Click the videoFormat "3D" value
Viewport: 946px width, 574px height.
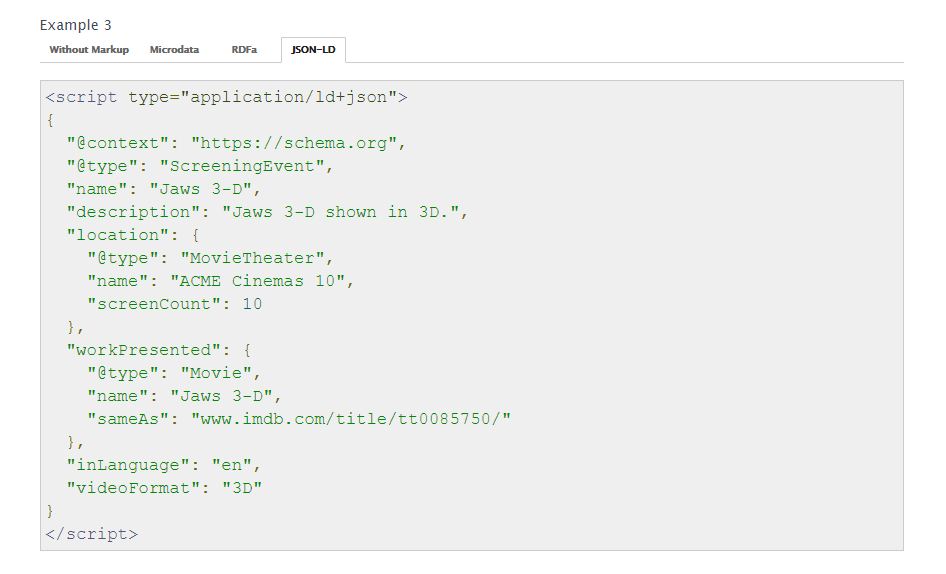coord(242,488)
